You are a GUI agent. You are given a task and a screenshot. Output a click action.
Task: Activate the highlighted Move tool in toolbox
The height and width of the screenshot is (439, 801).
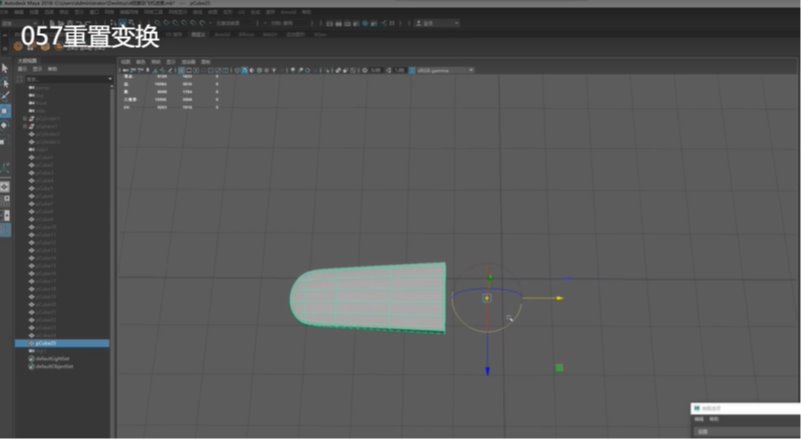click(x=5, y=111)
